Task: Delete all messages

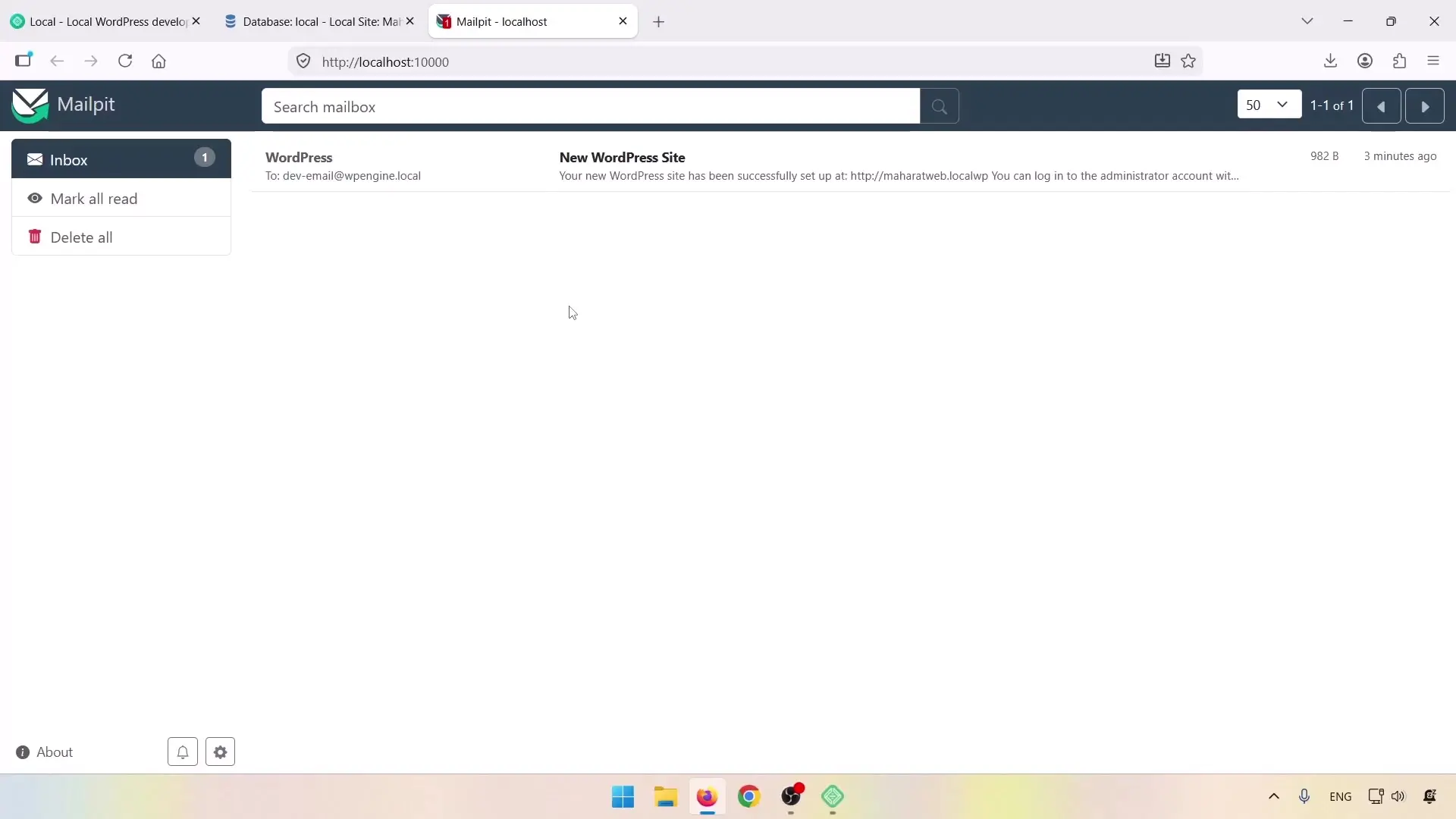Action: tap(121, 237)
